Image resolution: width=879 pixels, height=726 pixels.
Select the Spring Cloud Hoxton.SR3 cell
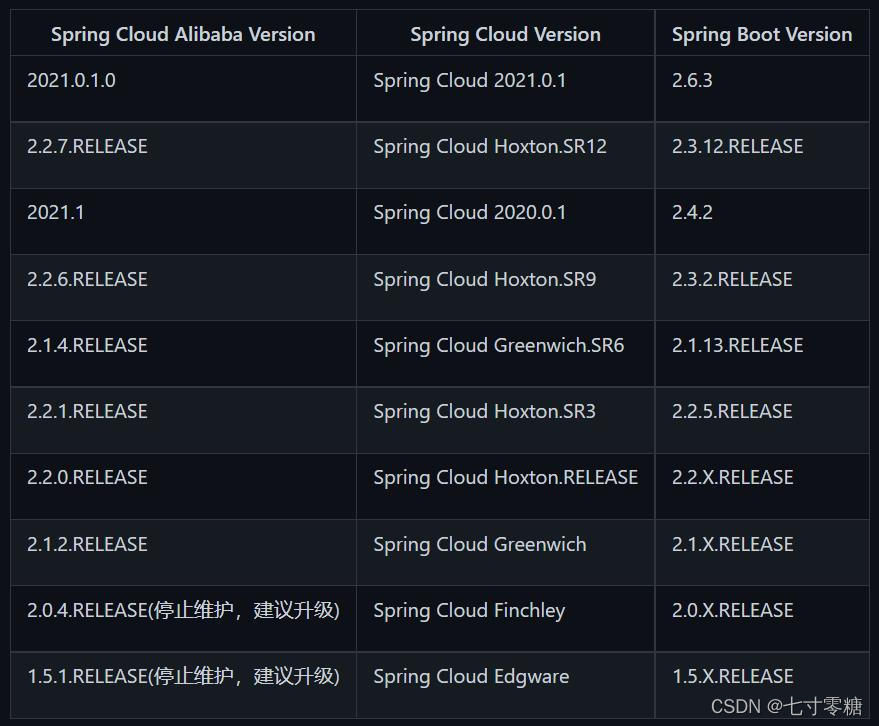pos(485,412)
